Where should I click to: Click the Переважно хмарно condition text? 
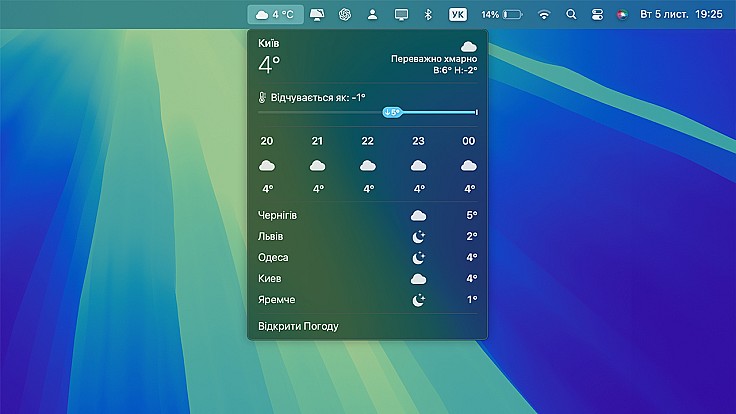(434, 59)
